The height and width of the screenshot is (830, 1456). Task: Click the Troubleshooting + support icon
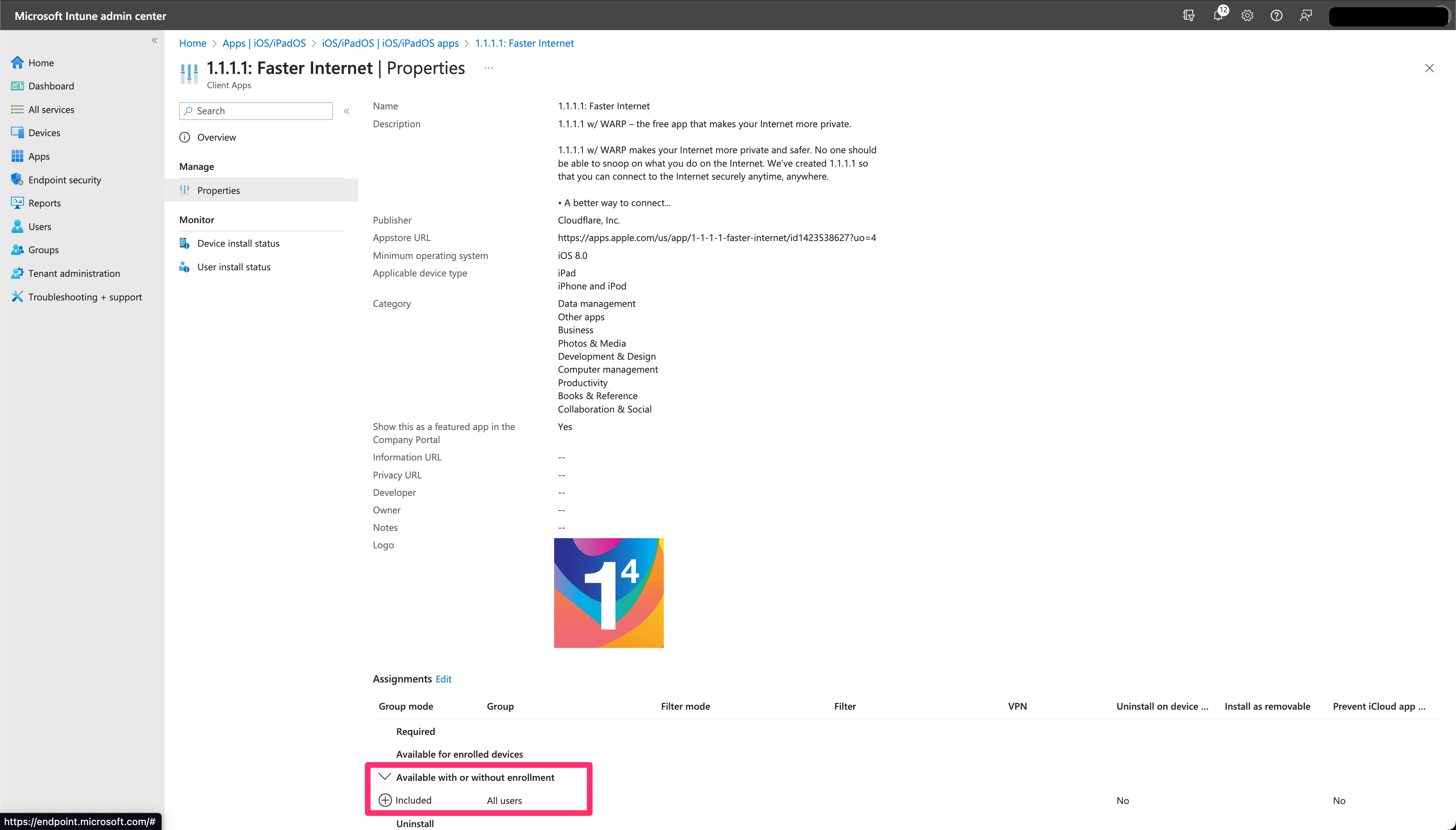click(x=17, y=296)
